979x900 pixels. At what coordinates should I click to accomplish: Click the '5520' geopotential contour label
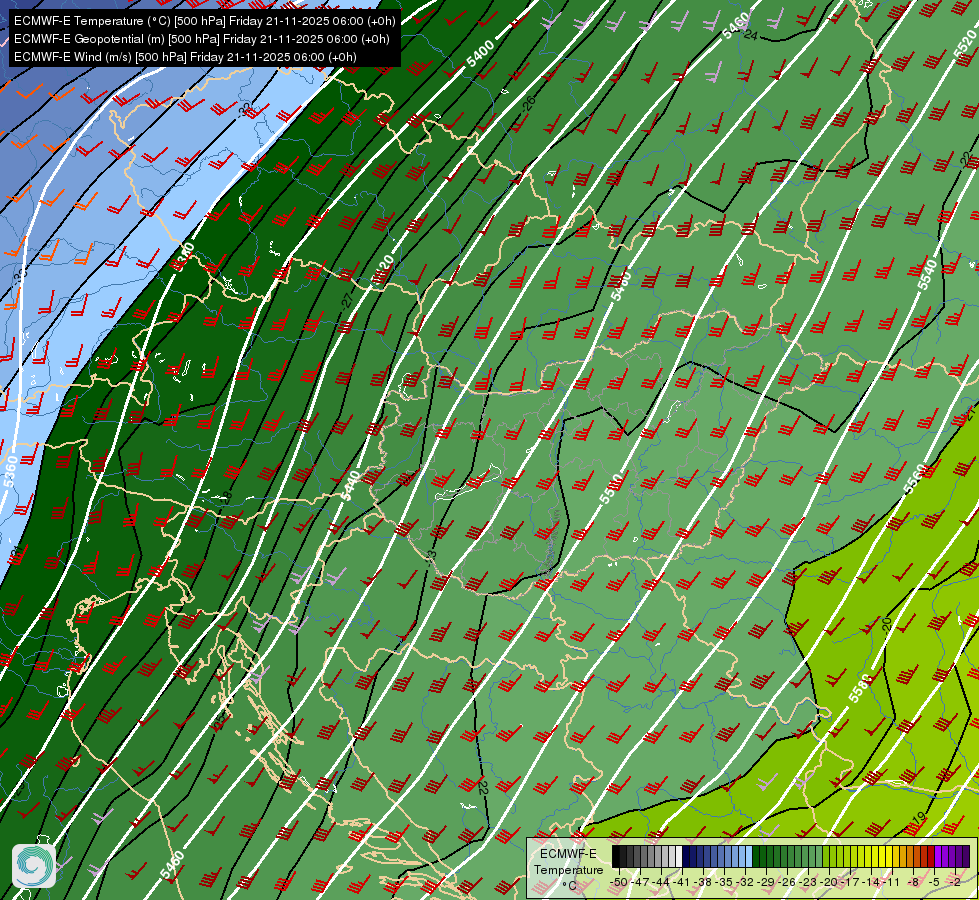[966, 45]
